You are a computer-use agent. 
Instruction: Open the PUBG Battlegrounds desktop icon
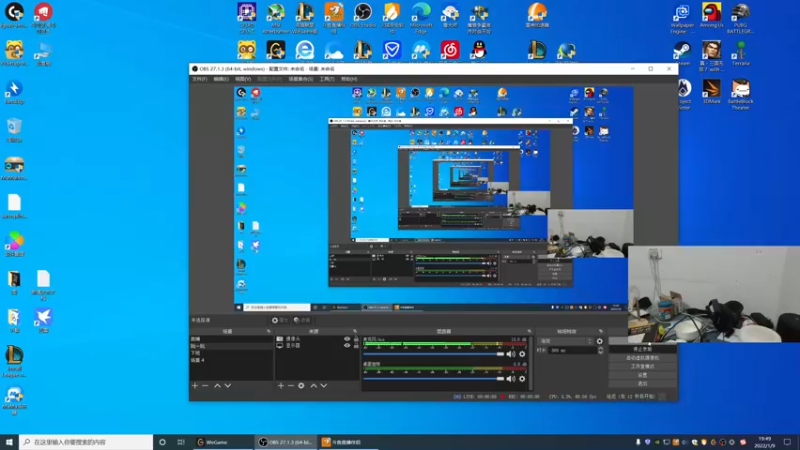[x=740, y=18]
